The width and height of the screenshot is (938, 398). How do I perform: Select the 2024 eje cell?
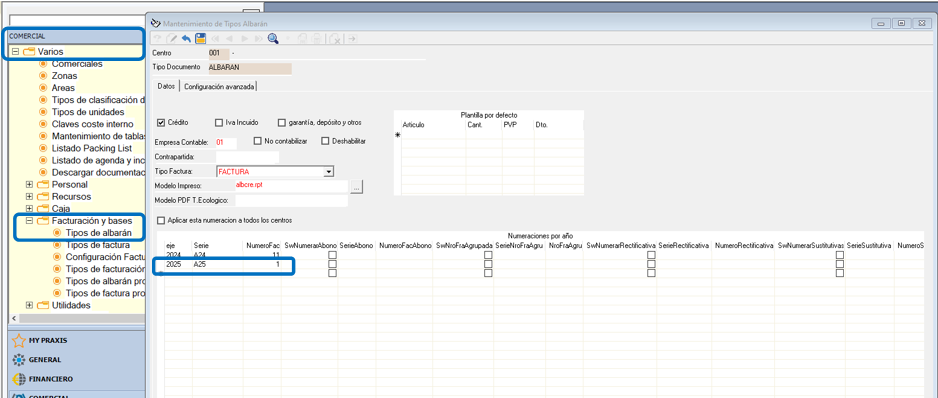point(178,255)
